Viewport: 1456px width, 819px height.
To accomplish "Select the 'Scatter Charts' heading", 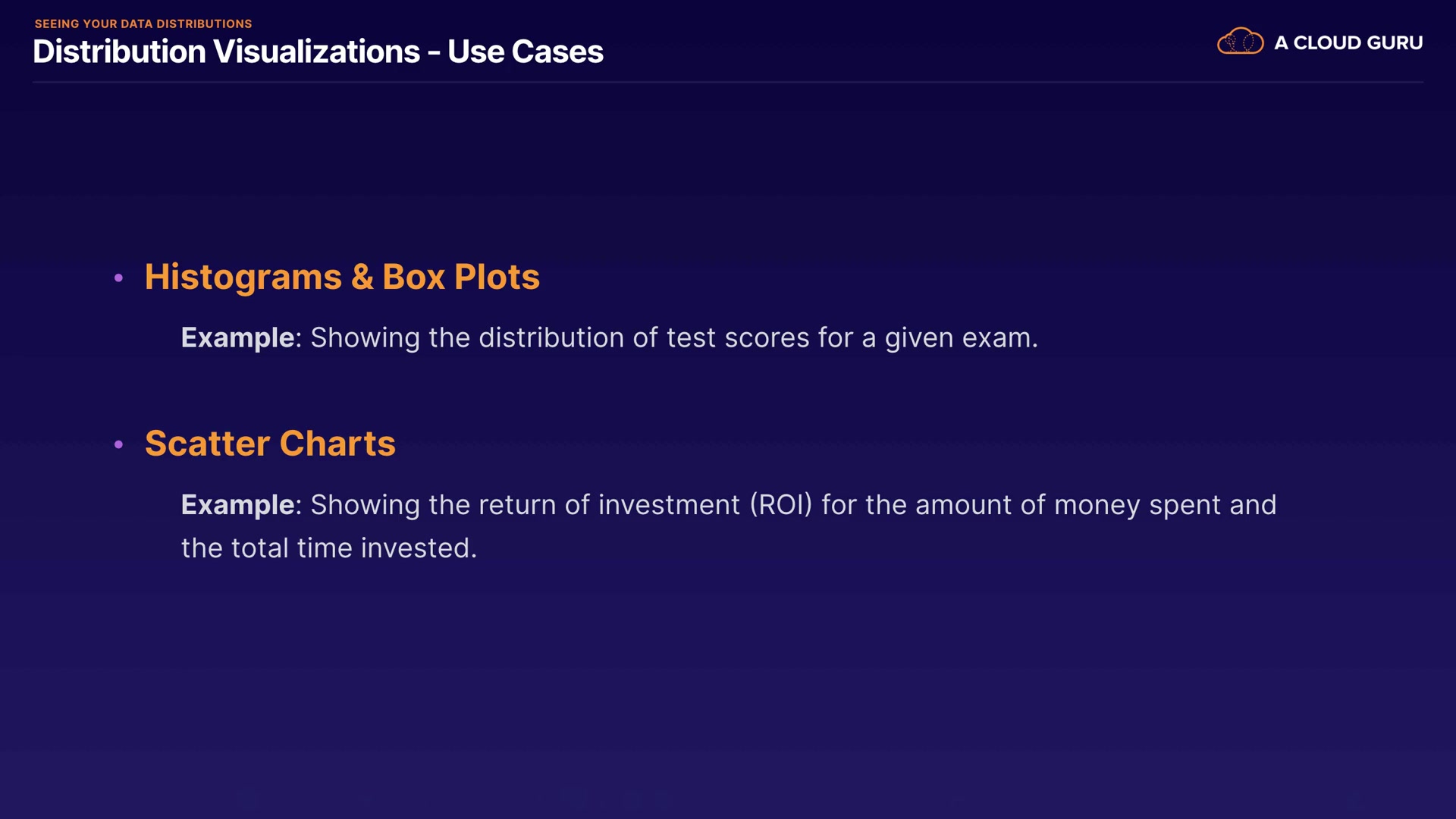I will coord(270,444).
